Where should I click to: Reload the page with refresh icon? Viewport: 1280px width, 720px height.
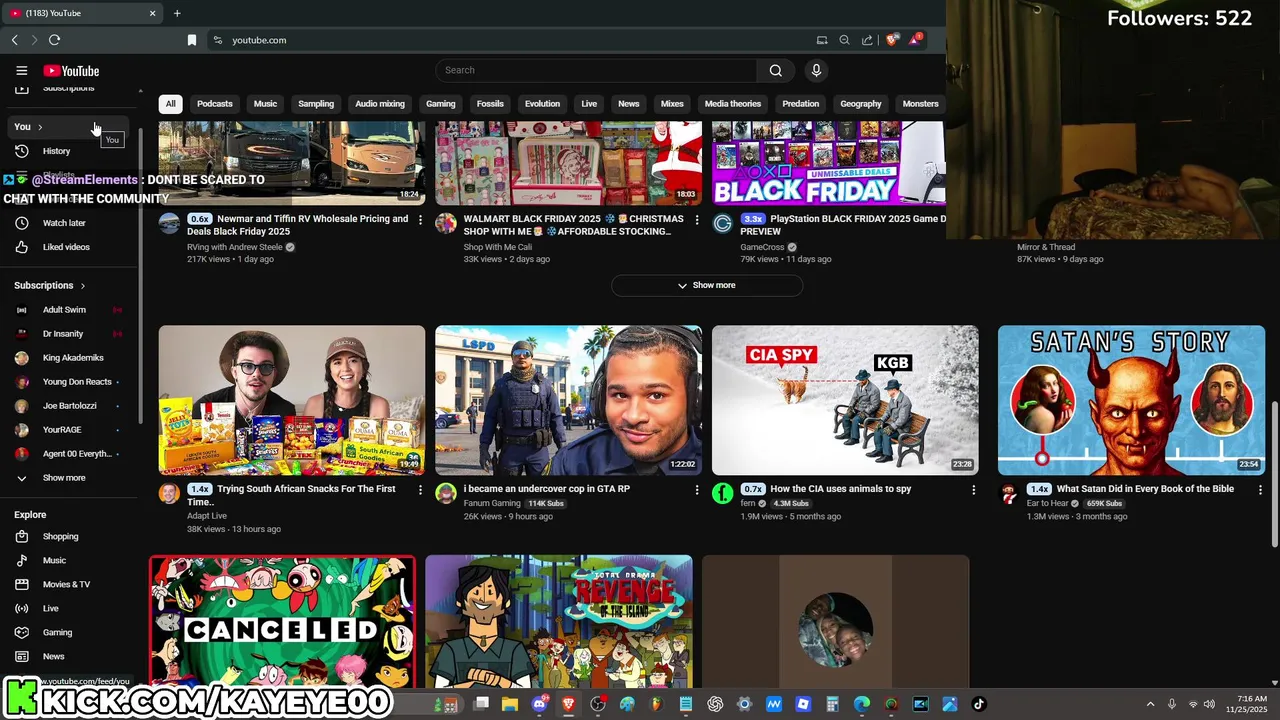tap(54, 40)
